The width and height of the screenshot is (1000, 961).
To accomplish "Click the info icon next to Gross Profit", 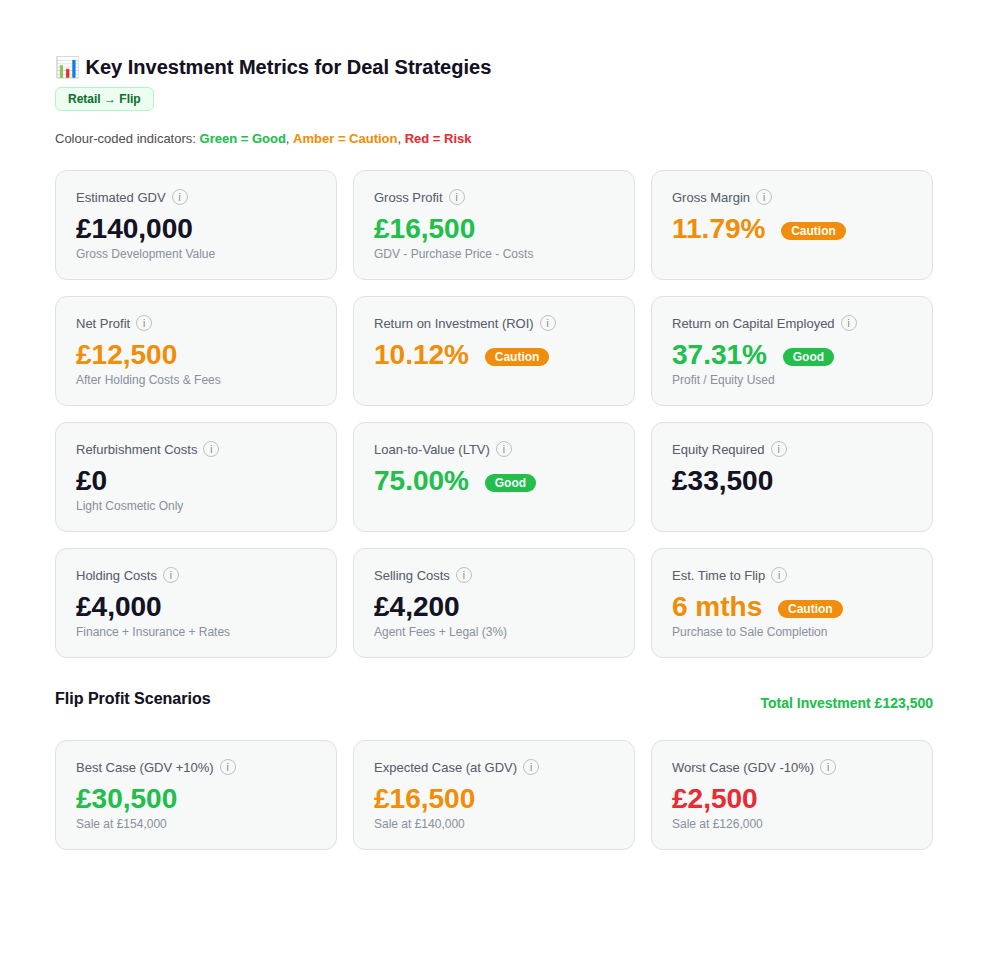I will (457, 197).
